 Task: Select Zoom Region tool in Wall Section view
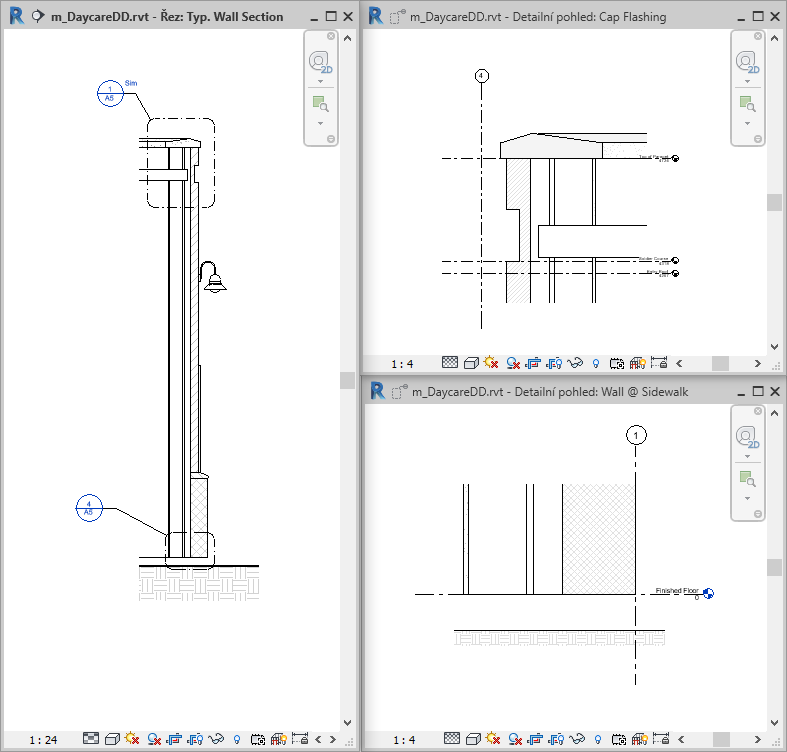[x=320, y=103]
